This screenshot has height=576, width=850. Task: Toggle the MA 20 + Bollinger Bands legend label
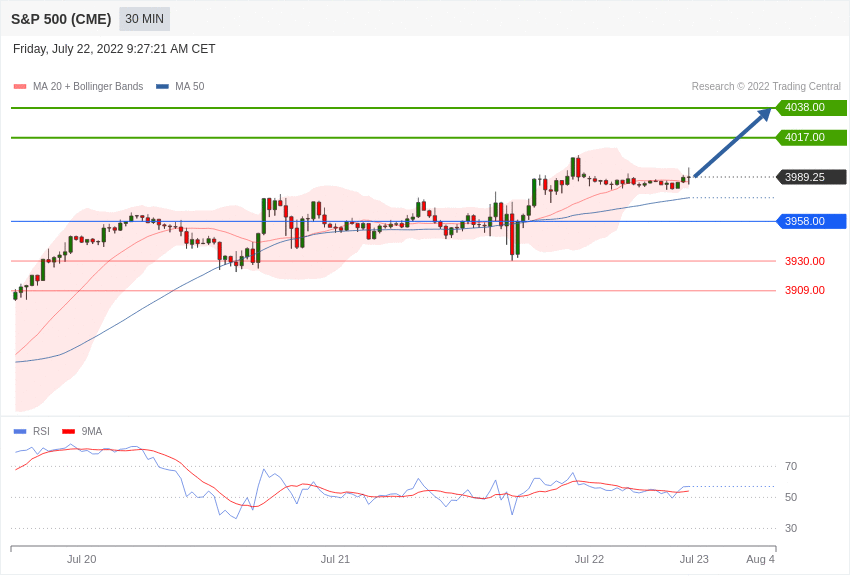tap(88, 86)
